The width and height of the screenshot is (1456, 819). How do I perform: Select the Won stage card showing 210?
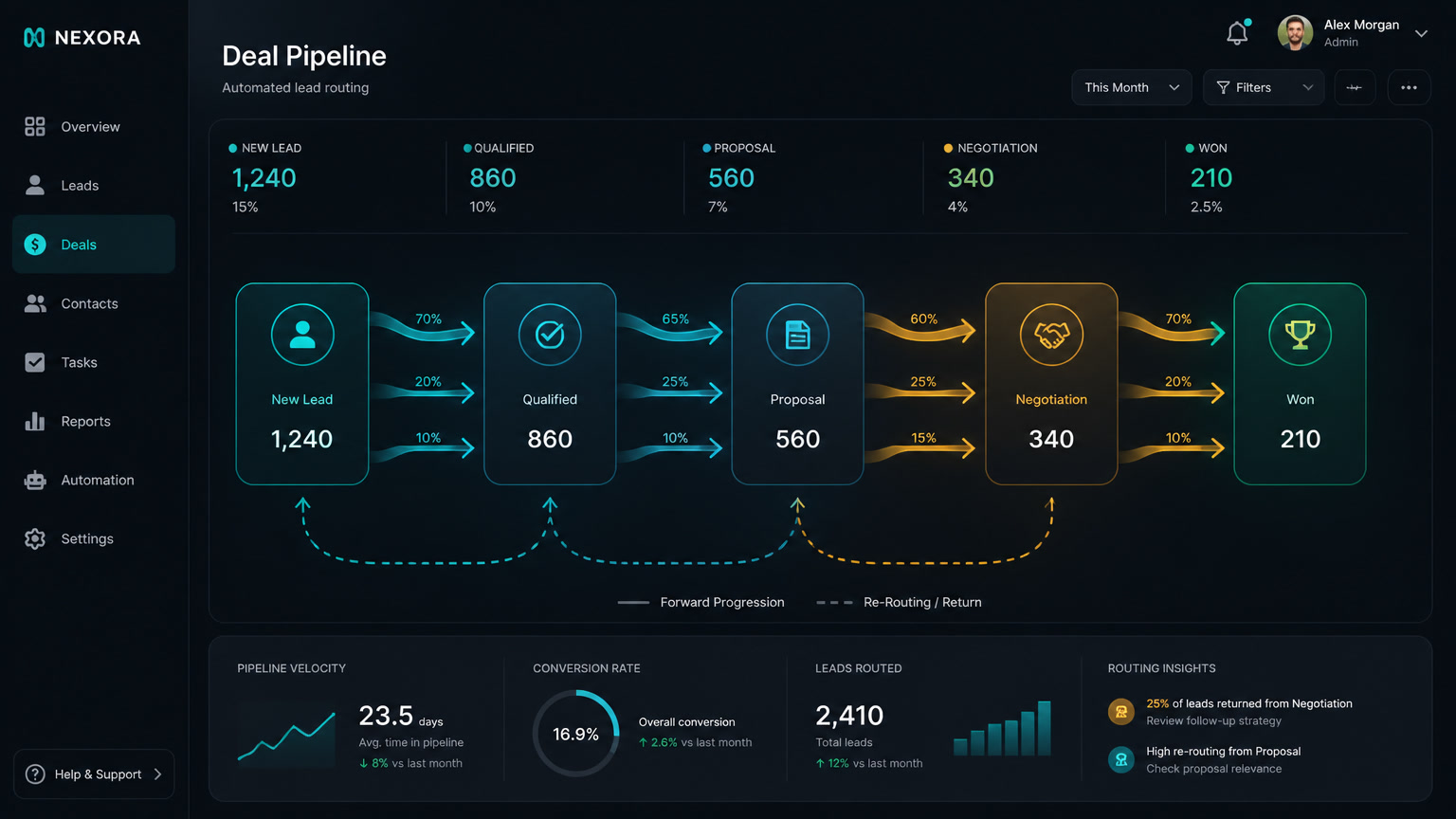(1300, 384)
